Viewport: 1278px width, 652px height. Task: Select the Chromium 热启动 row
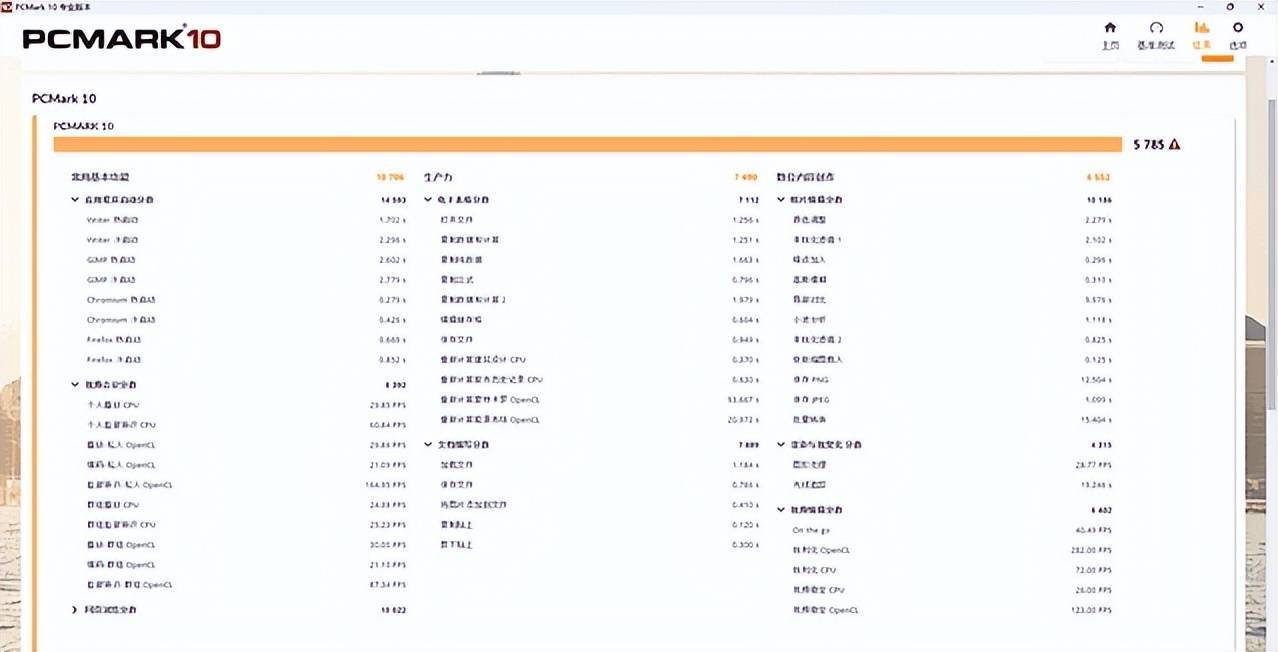247,300
